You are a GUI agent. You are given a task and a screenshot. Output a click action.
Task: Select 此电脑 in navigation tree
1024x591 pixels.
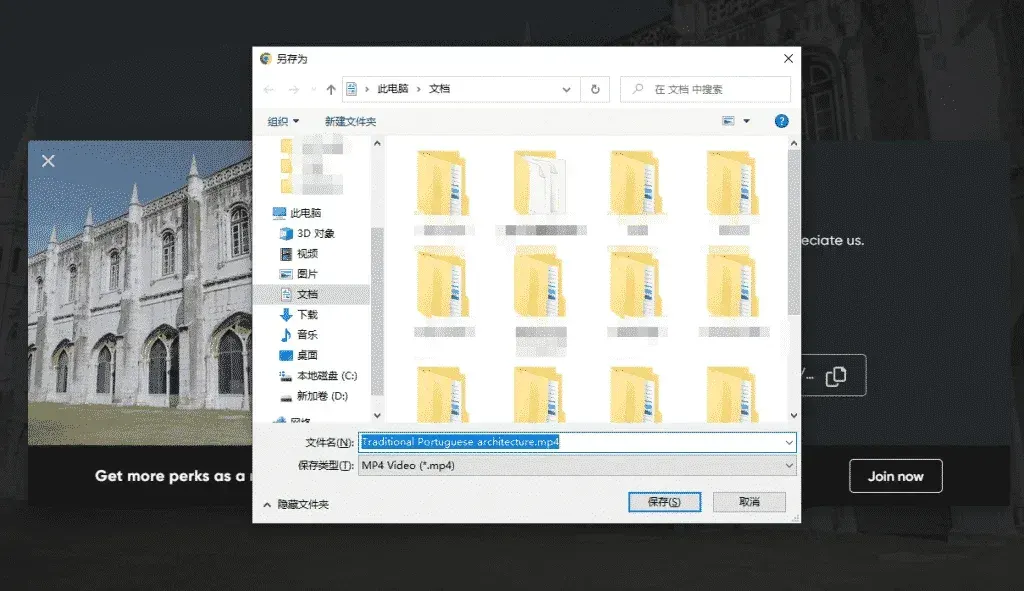pyautogui.click(x=305, y=213)
